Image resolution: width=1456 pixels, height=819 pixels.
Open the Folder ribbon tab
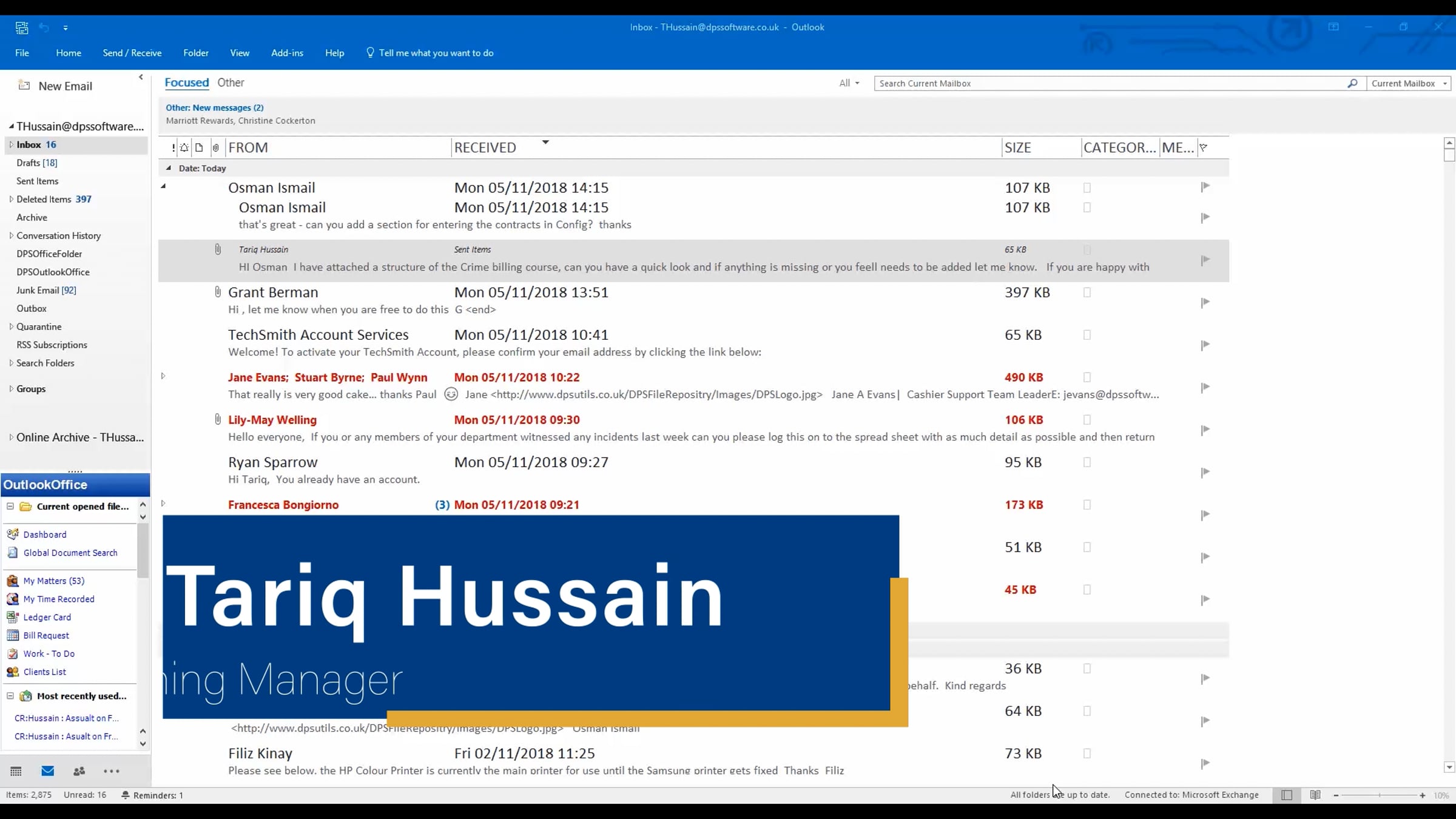(x=196, y=53)
